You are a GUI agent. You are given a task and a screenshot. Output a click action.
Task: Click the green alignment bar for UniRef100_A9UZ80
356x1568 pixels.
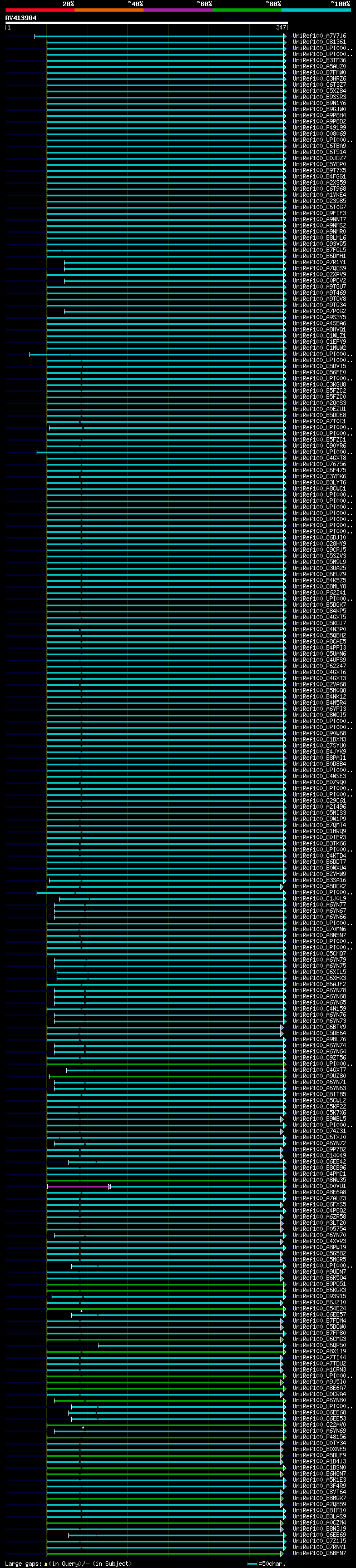pyautogui.click(x=167, y=1076)
